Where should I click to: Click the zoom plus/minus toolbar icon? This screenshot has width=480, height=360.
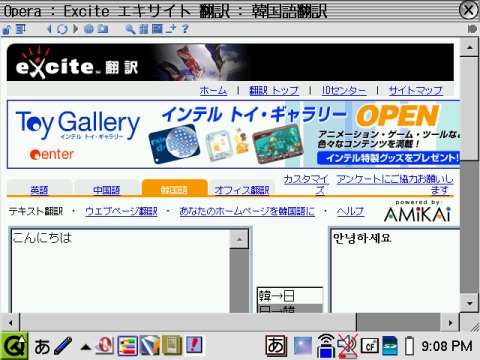[171, 29]
